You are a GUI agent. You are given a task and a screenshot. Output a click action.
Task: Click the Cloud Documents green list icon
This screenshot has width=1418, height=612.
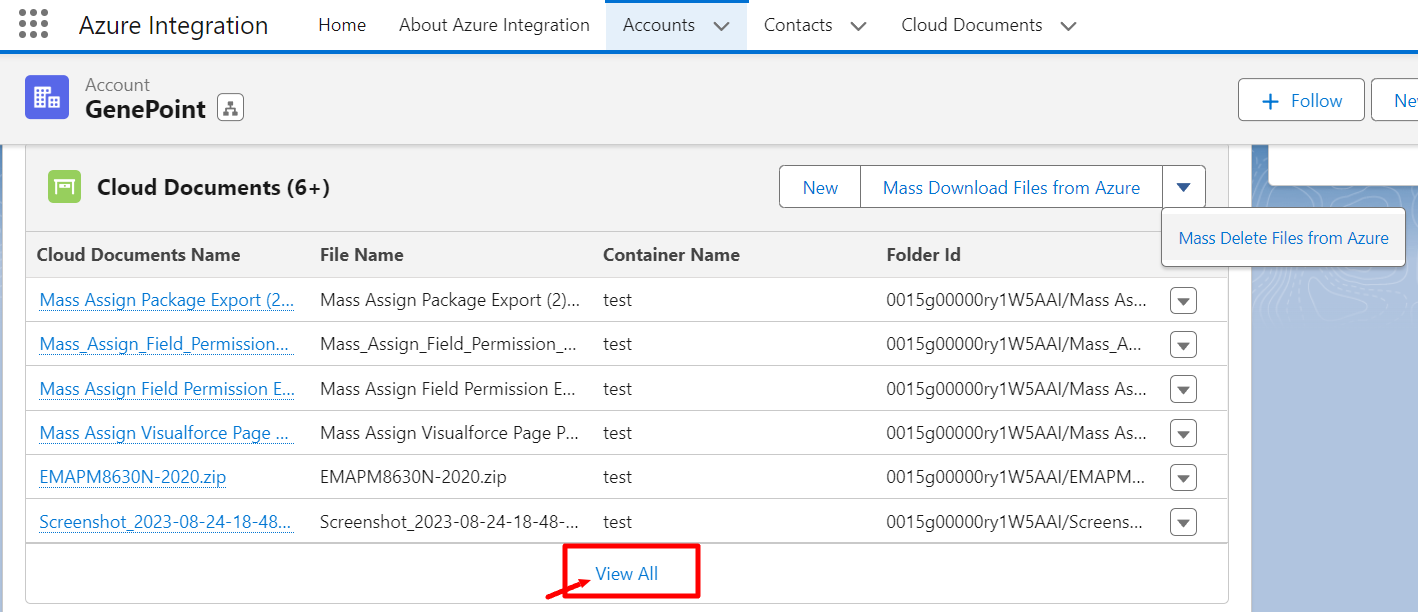pyautogui.click(x=64, y=187)
